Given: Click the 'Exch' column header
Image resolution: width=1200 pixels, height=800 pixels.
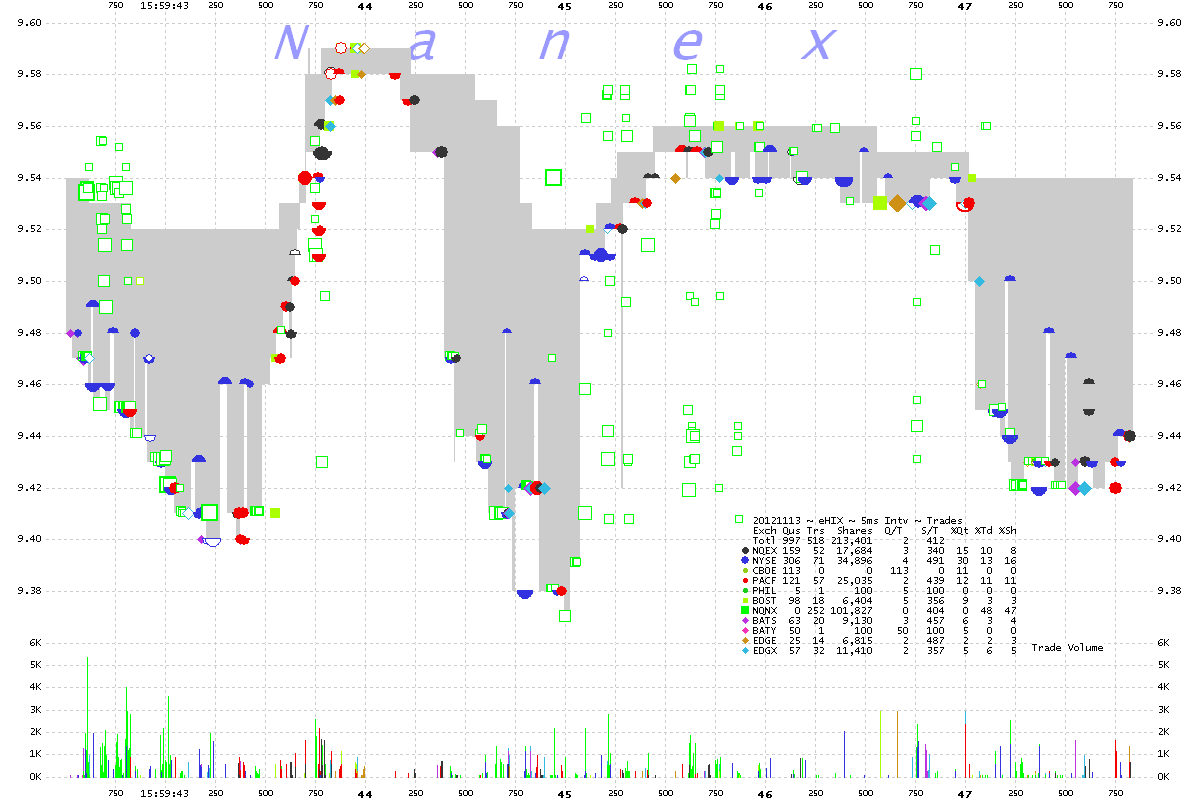Looking at the screenshot, I should tap(764, 531).
